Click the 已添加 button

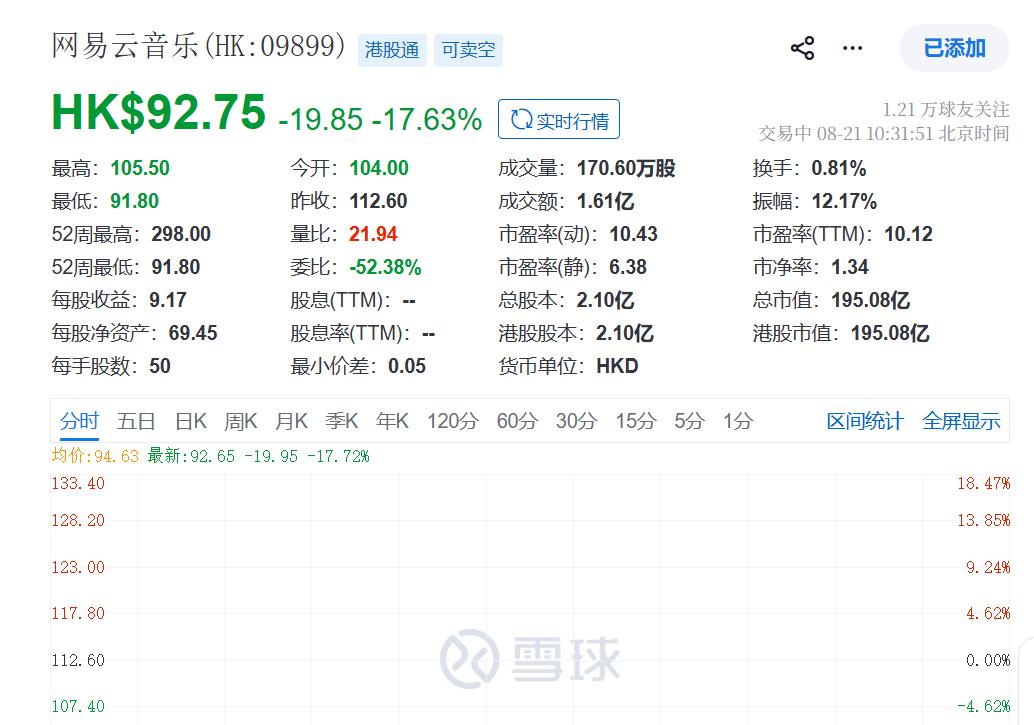pyautogui.click(x=954, y=48)
